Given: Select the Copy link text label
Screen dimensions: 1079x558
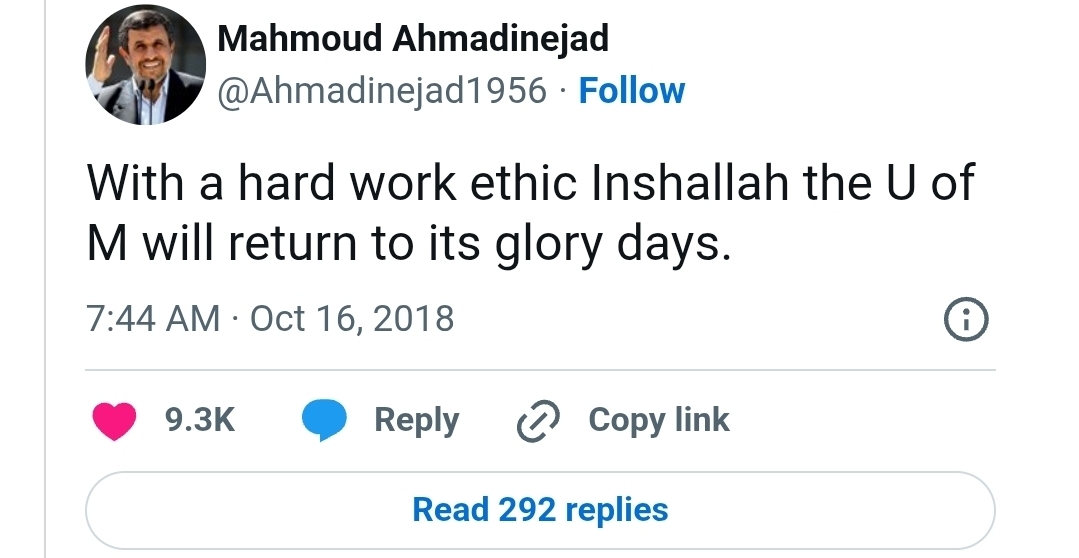Looking at the screenshot, I should click(x=659, y=420).
